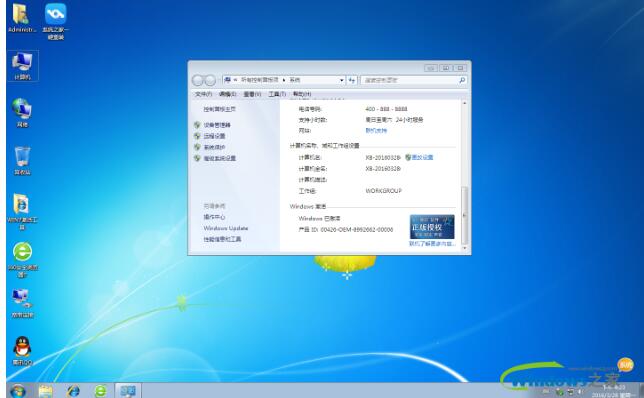Screen dimensions: 644x398
Task: Switch to the System window taskbar button
Action: [128, 391]
